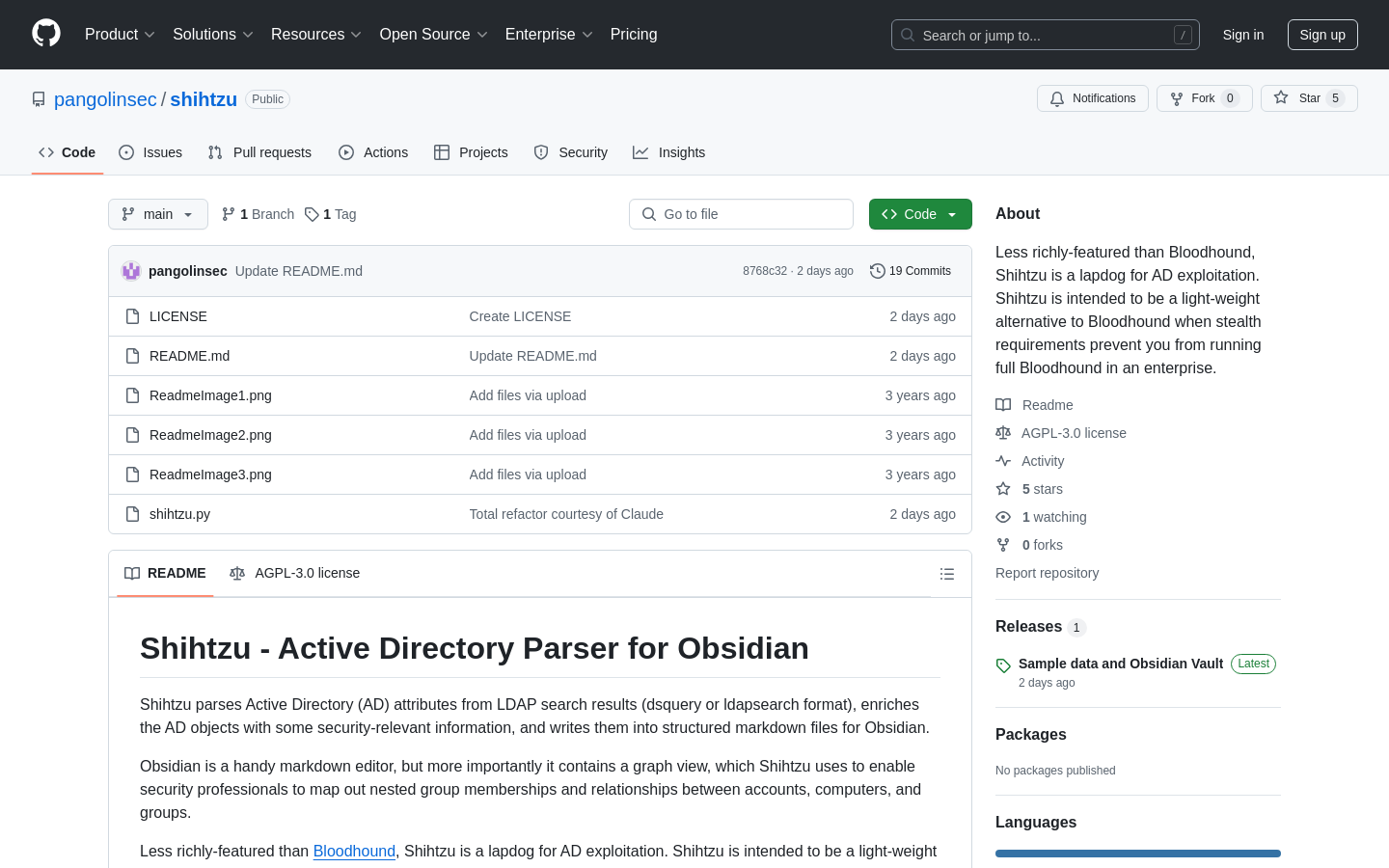Click the branch icon beside 1 Branch
The image size is (1389, 868).
pos(229,214)
